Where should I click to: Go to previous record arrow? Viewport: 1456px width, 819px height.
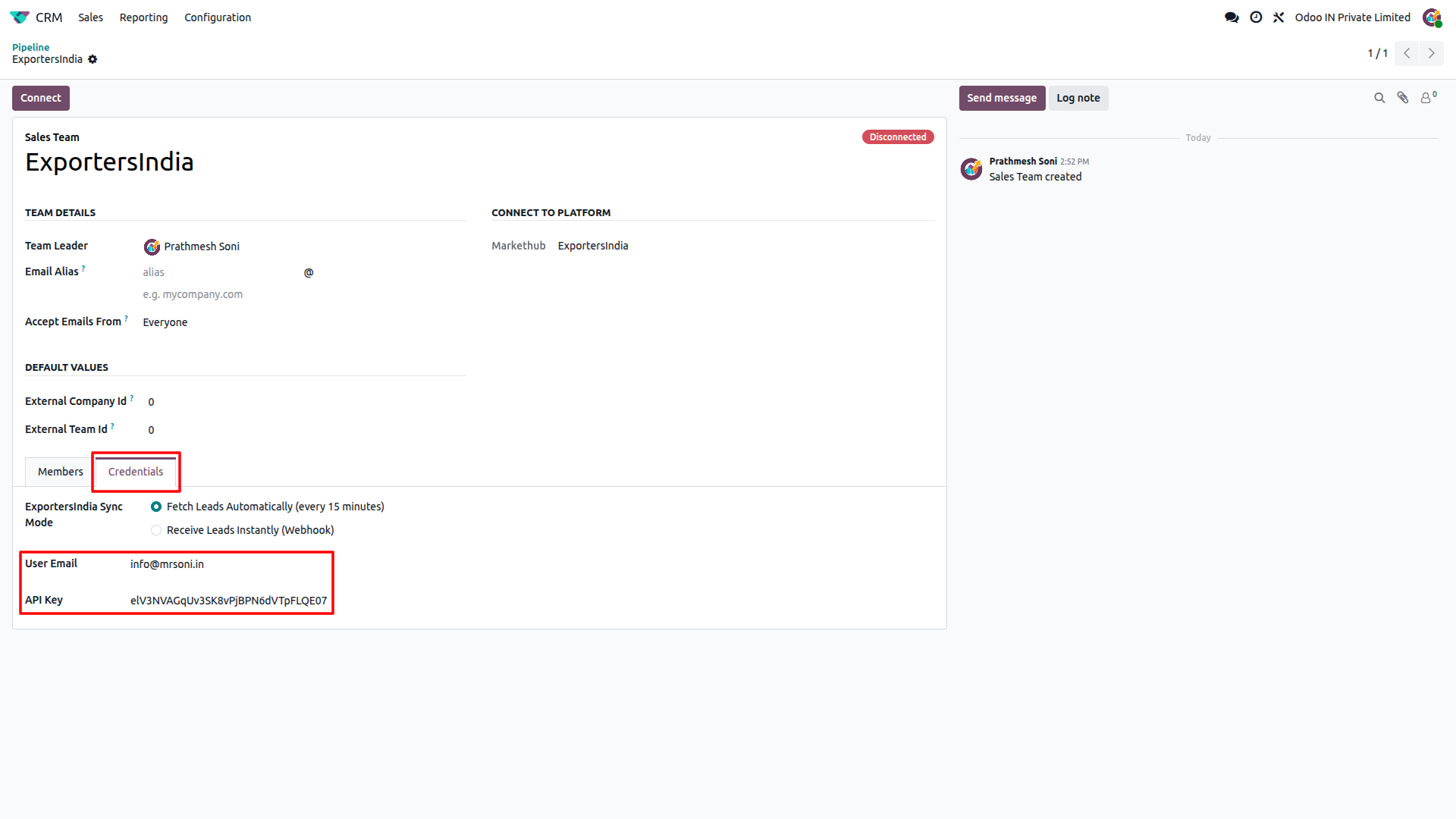pos(1407,53)
